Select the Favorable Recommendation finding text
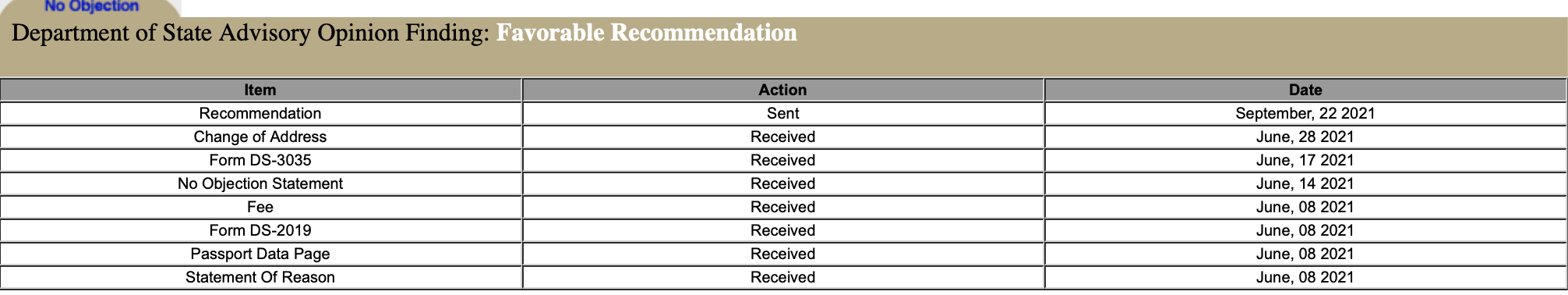Viewport: 1568px width, 295px height. [x=646, y=33]
